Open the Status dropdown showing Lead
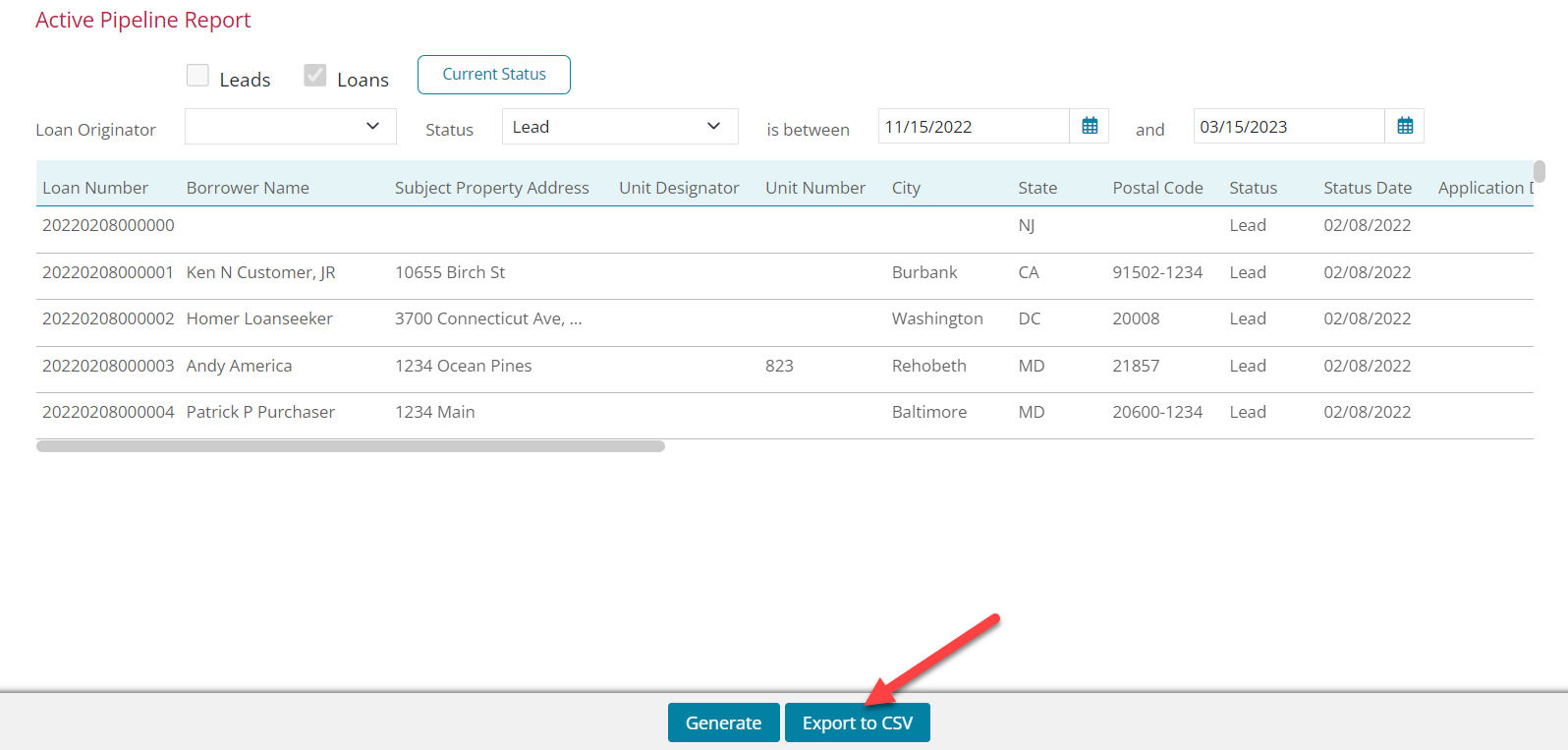This screenshot has height=750, width=1568. point(619,127)
